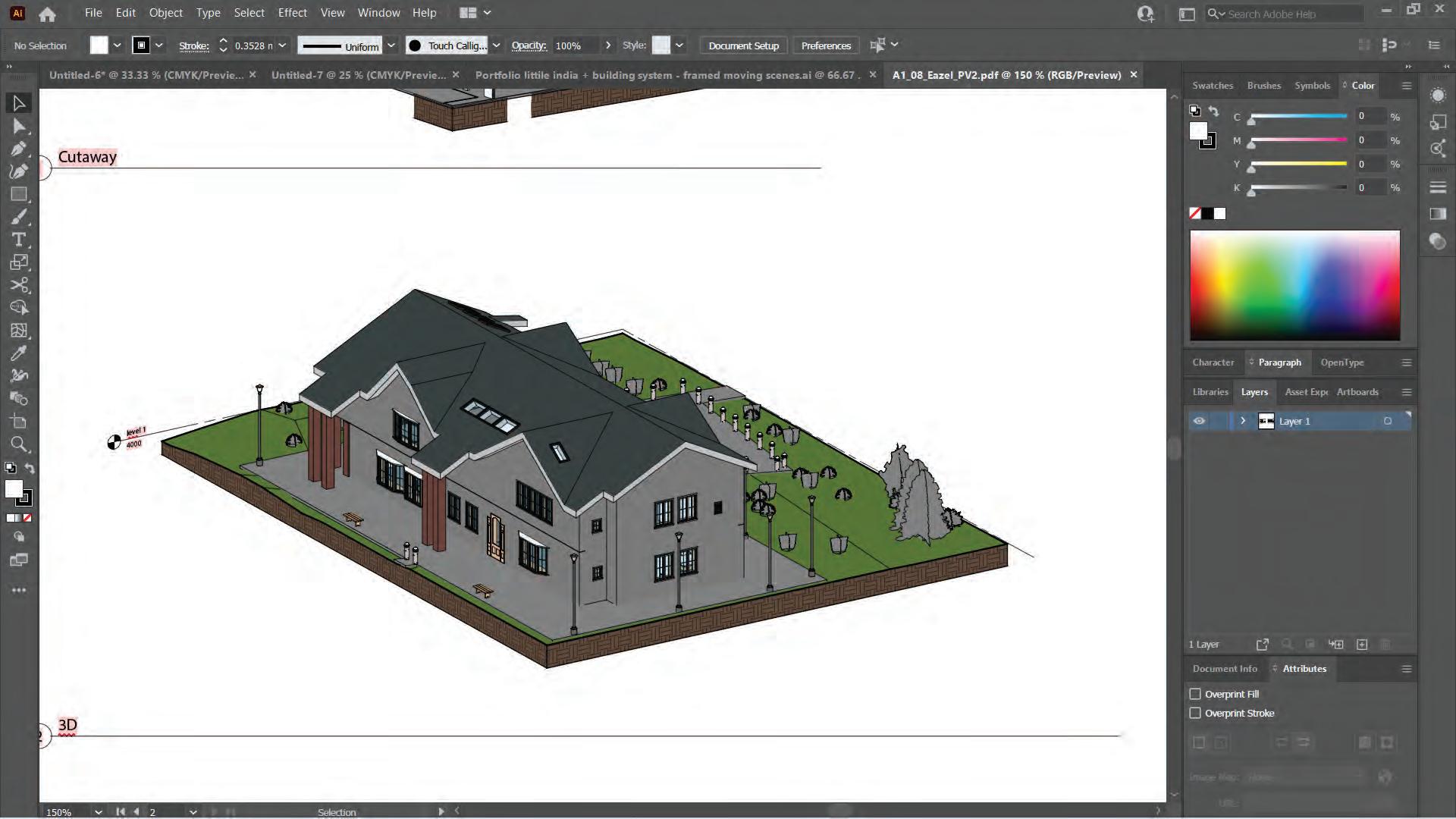
Task: Click Create New Layer icon
Action: [1362, 645]
